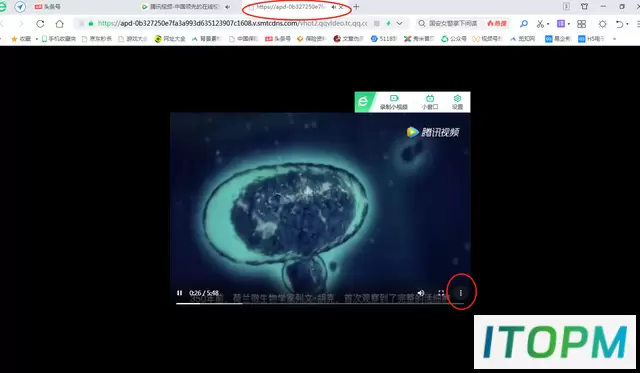Pause the video with the pause button
The height and width of the screenshot is (373, 640).
[179, 293]
